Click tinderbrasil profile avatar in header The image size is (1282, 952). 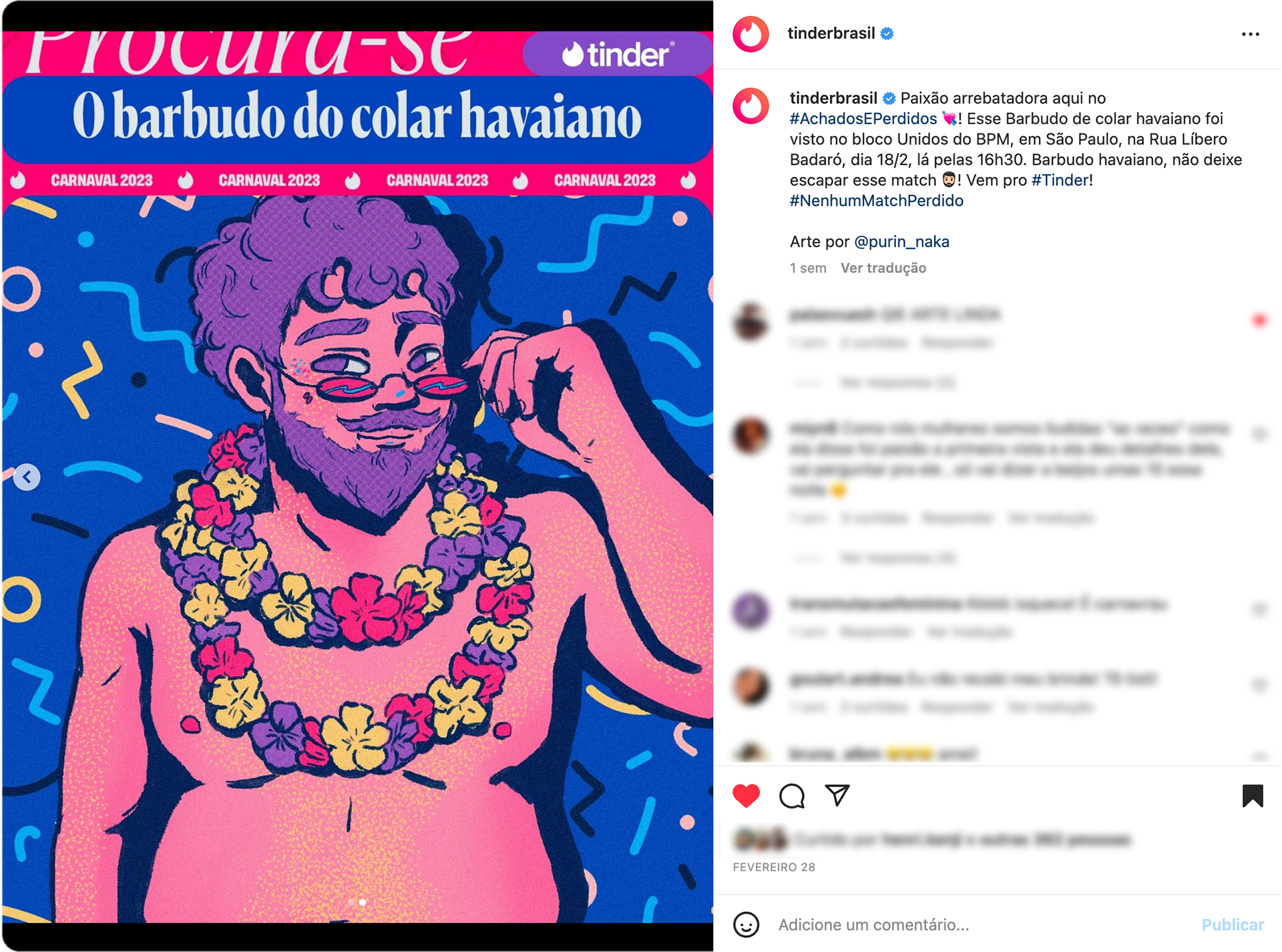coord(751,33)
